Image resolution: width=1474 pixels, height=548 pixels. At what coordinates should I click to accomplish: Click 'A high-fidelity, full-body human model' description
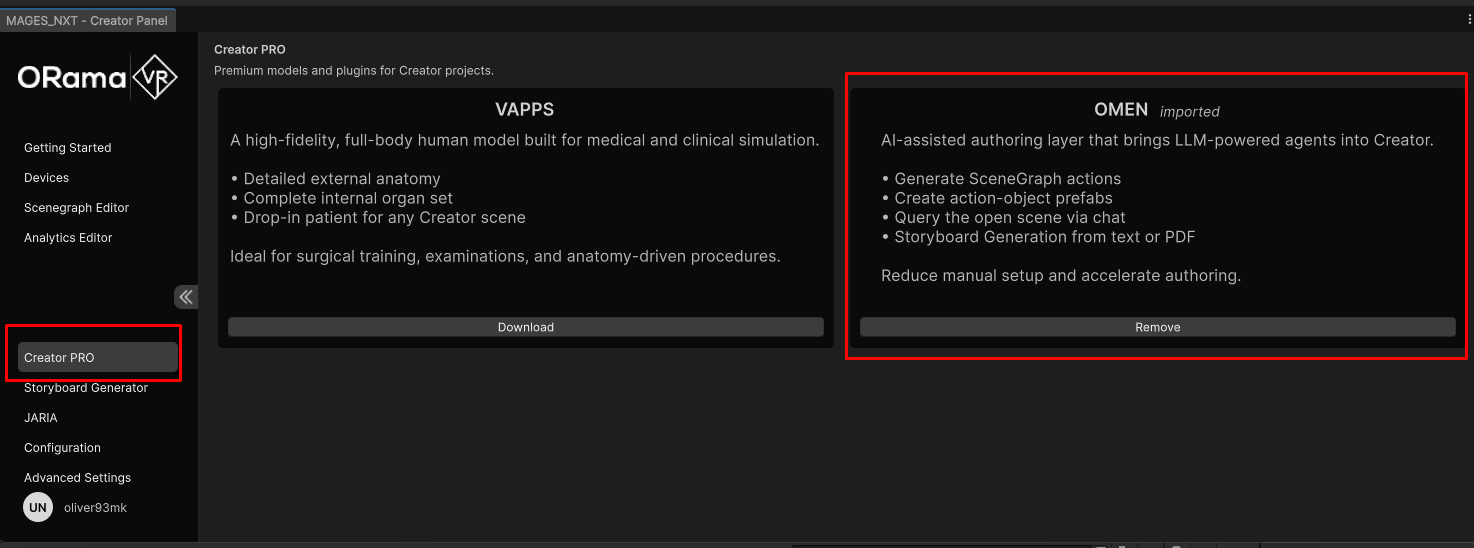(525, 140)
